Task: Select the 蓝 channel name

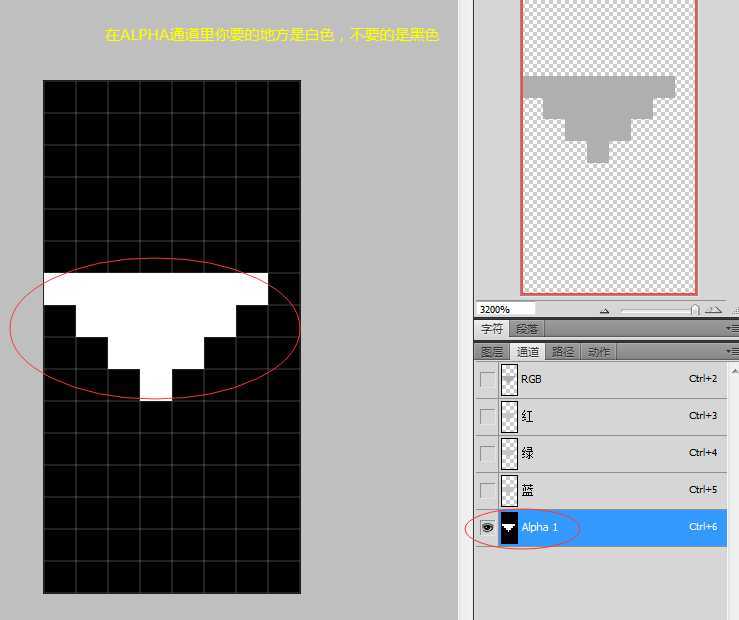Action: coord(527,490)
